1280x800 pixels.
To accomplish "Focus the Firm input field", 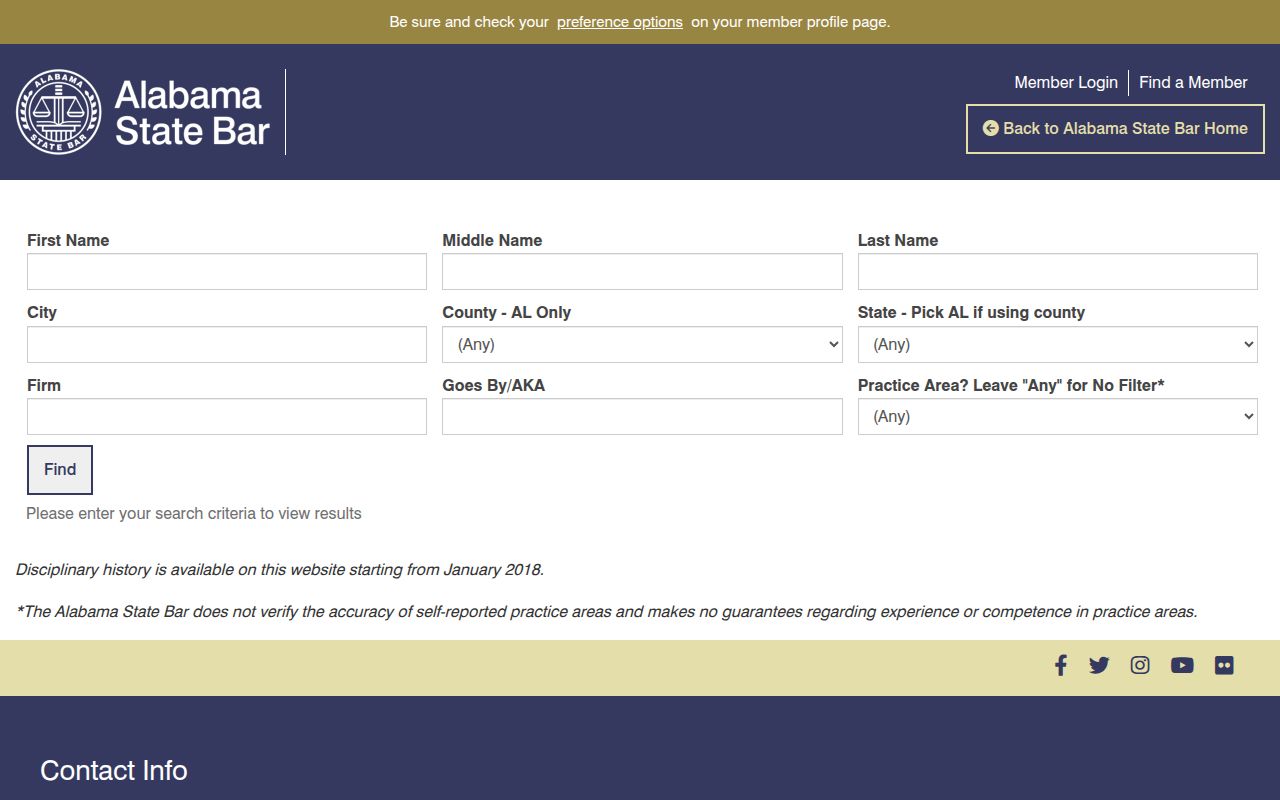I will pos(227,416).
